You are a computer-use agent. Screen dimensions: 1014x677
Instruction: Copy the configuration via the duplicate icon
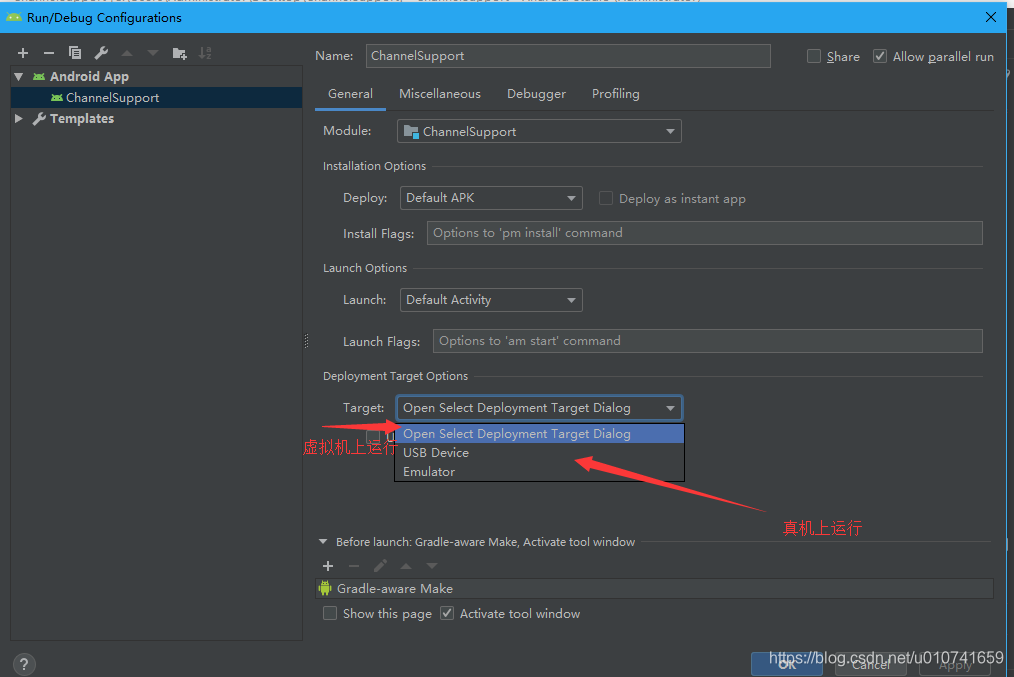tap(74, 52)
